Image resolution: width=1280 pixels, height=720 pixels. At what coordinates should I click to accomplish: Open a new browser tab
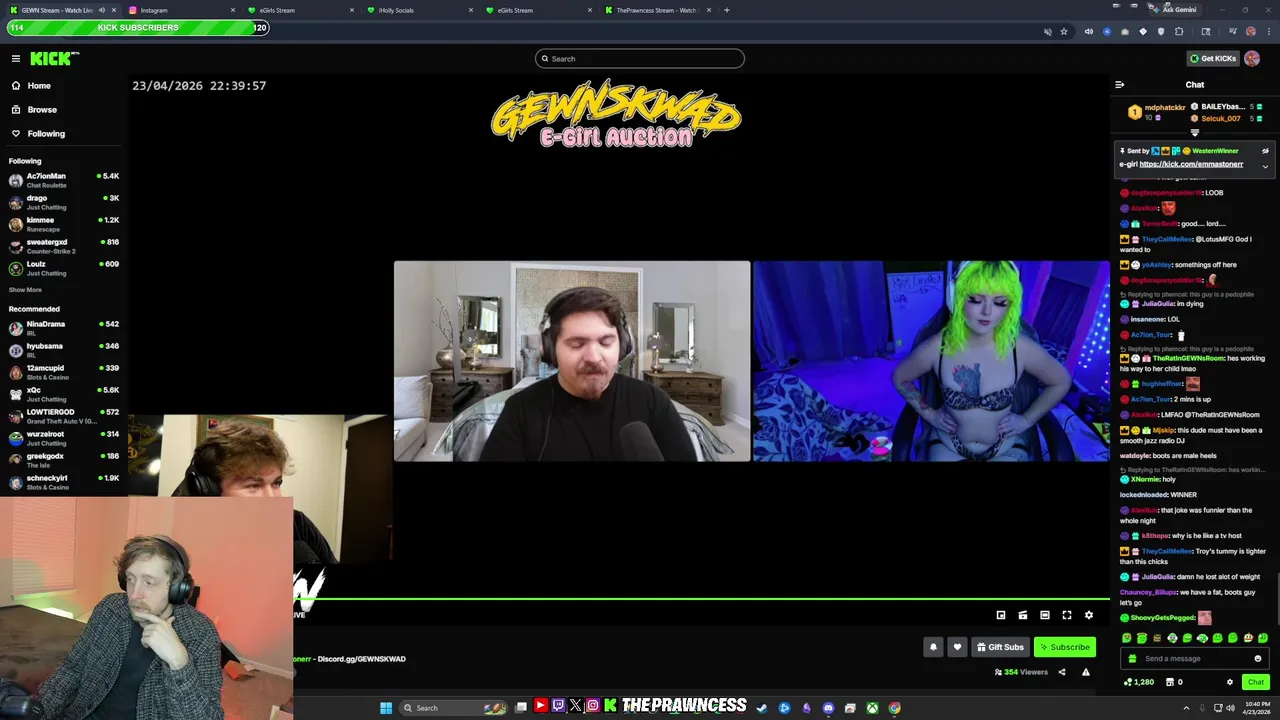(727, 10)
